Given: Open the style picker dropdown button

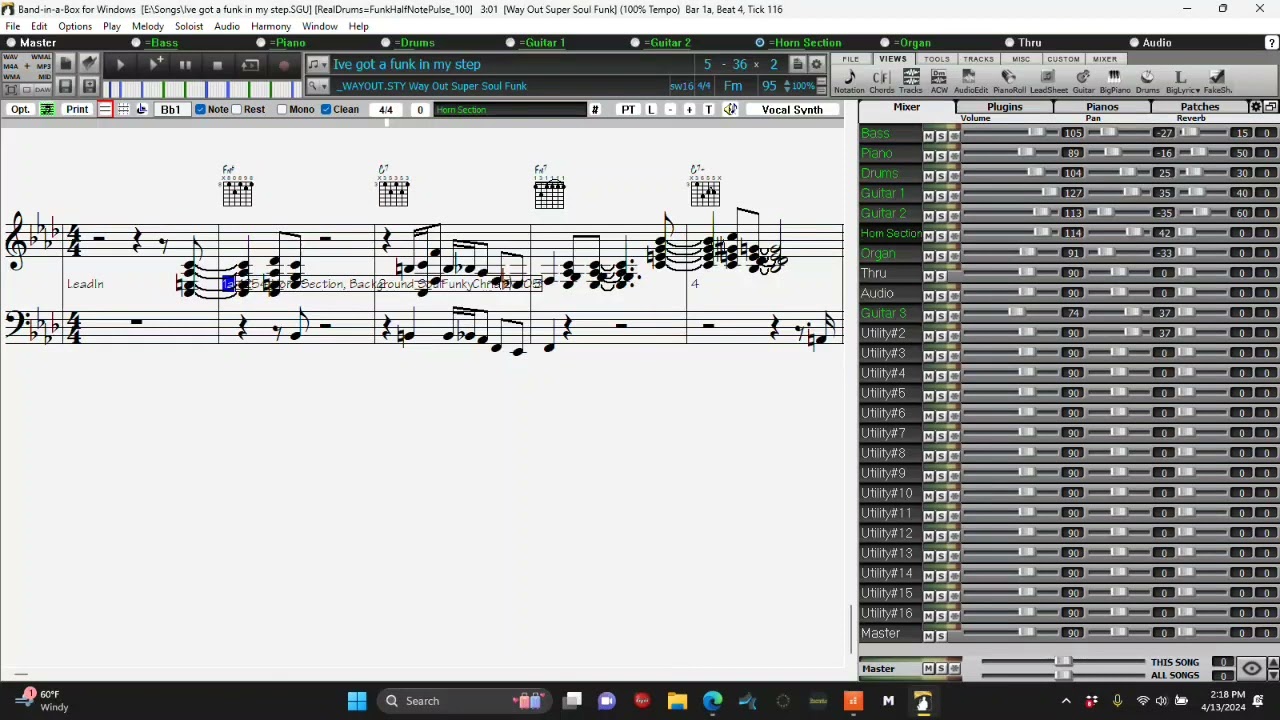Looking at the screenshot, I should click(316, 86).
